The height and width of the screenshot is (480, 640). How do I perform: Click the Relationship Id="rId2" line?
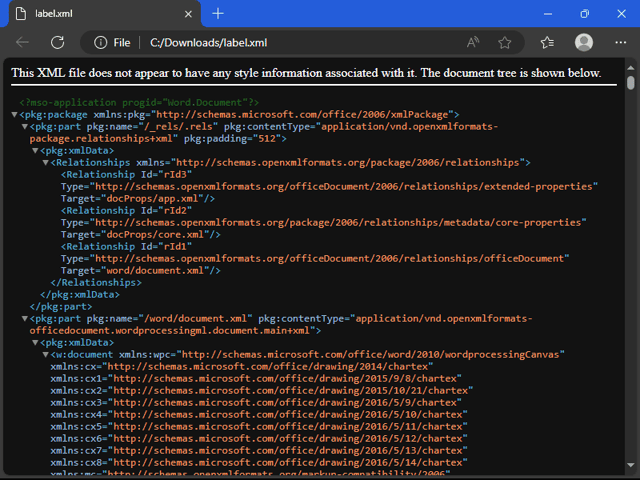126,210
